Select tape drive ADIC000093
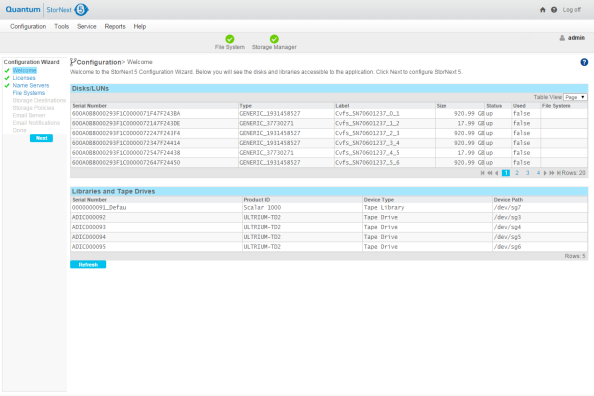 [x=329, y=227]
